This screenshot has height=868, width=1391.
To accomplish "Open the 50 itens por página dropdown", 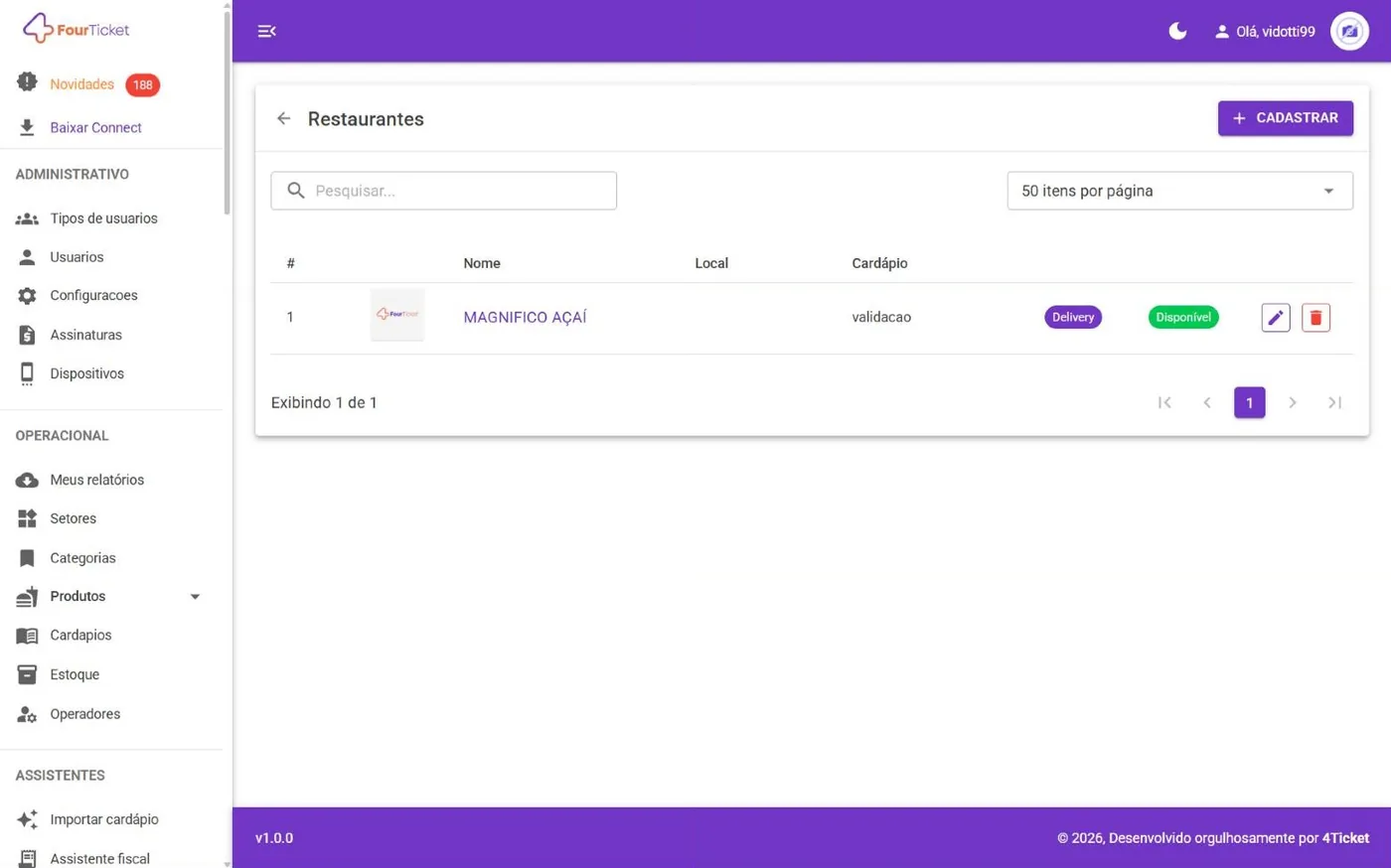I will [1179, 191].
